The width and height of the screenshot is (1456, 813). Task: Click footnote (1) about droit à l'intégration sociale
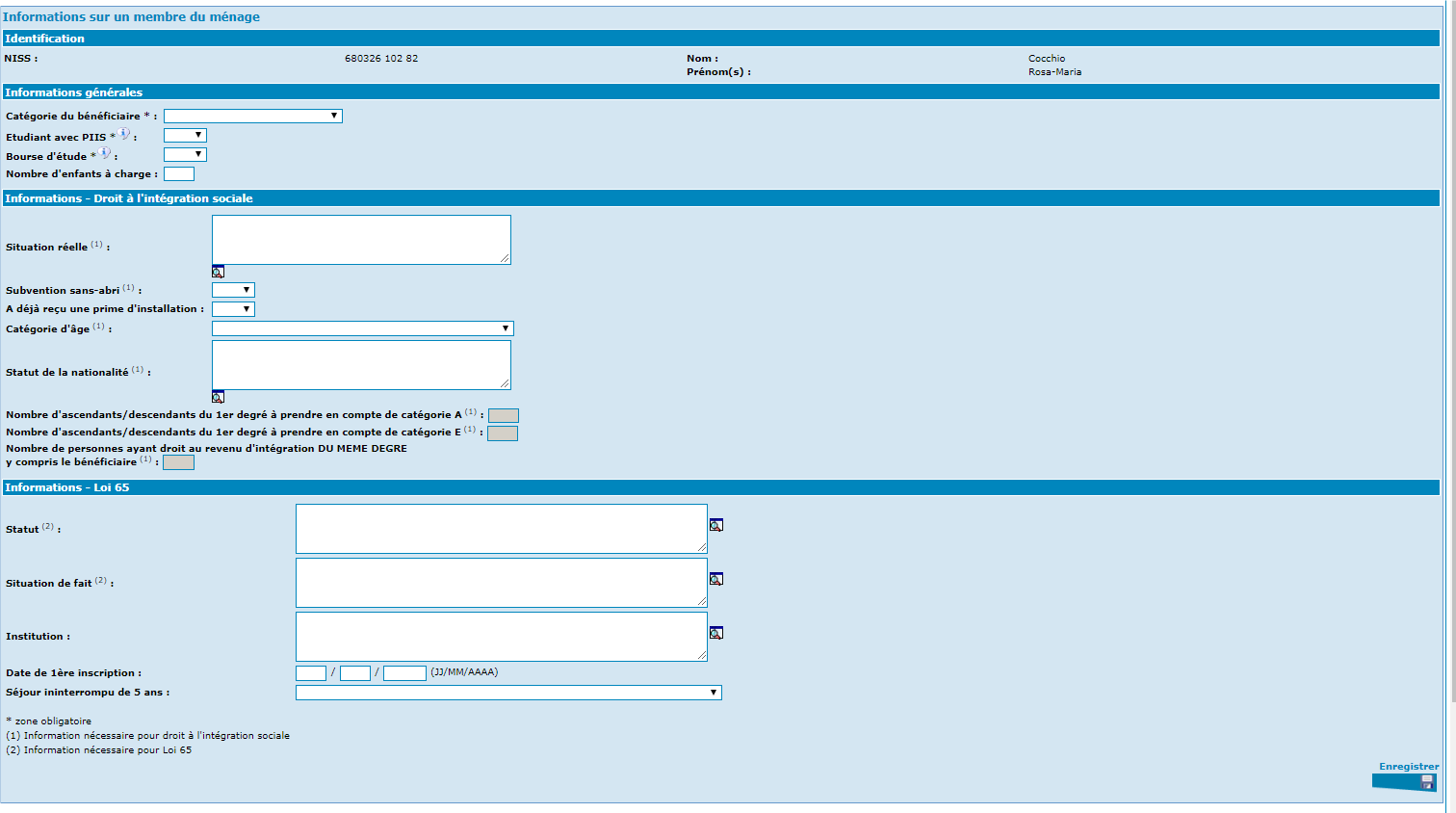point(147,736)
